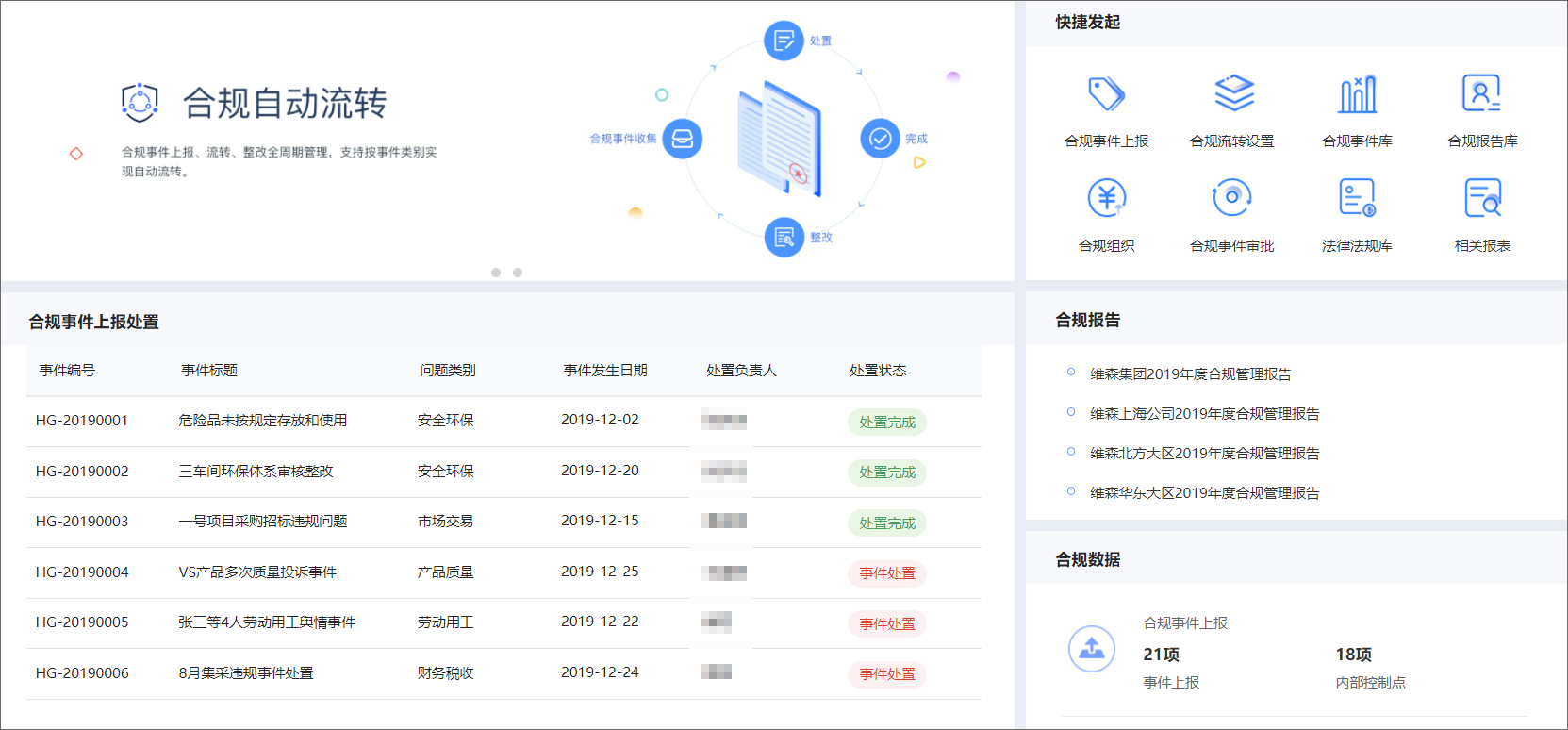Click the 事件处置 status tag for HG-20190004
The height and width of the screenshot is (730, 1568).
click(887, 572)
